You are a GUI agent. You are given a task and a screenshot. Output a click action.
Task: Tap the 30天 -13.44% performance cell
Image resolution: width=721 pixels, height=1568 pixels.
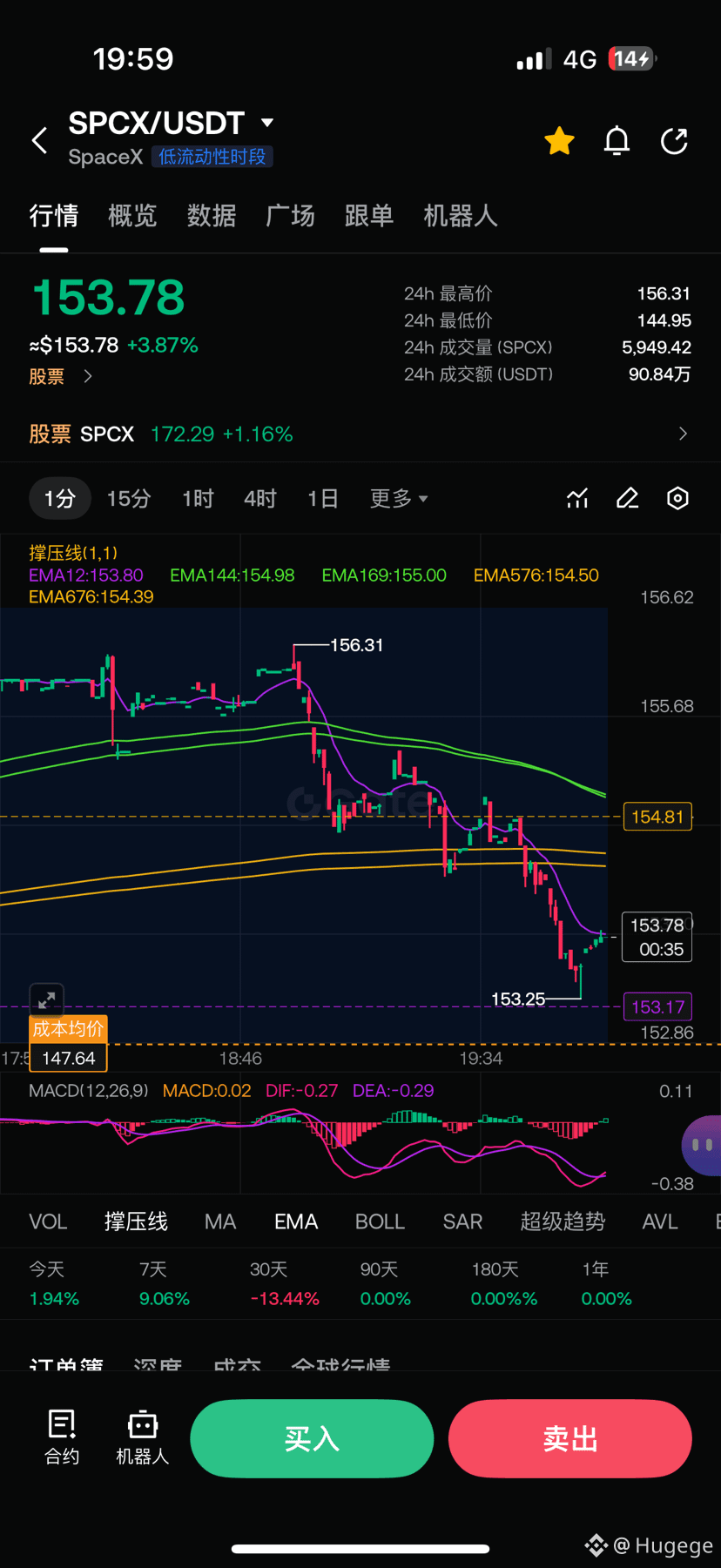click(x=285, y=1284)
